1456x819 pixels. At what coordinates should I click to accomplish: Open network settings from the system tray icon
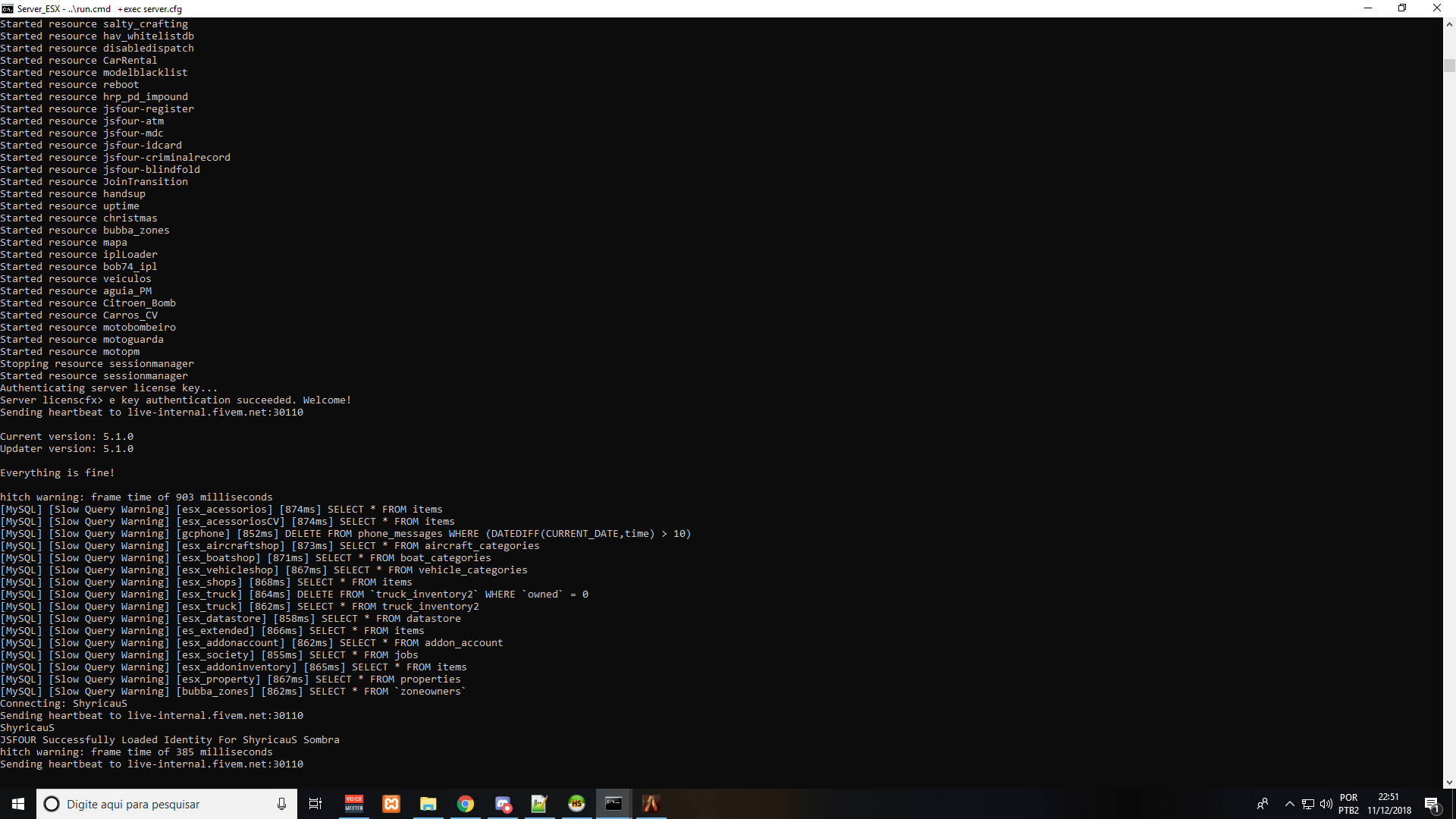pyautogui.click(x=1308, y=804)
